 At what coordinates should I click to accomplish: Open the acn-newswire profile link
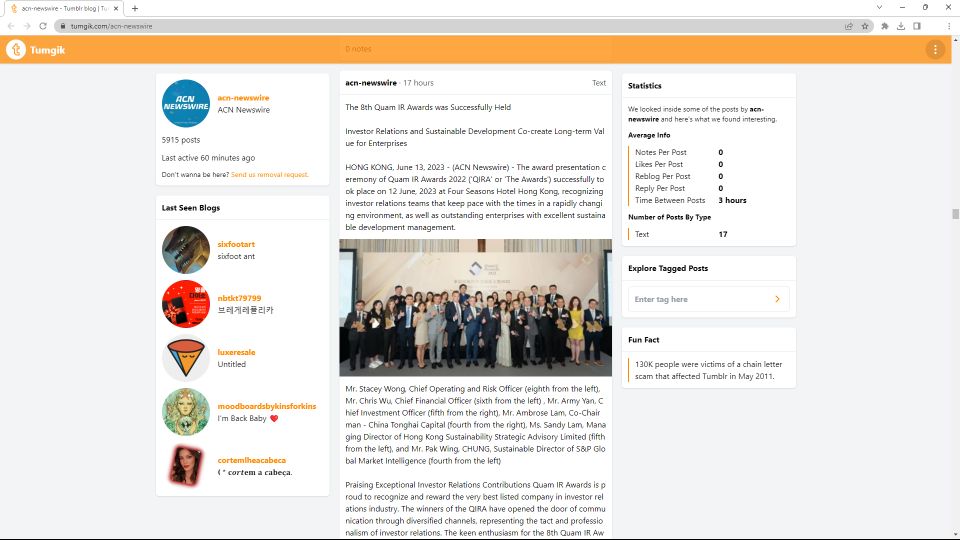click(x=243, y=97)
